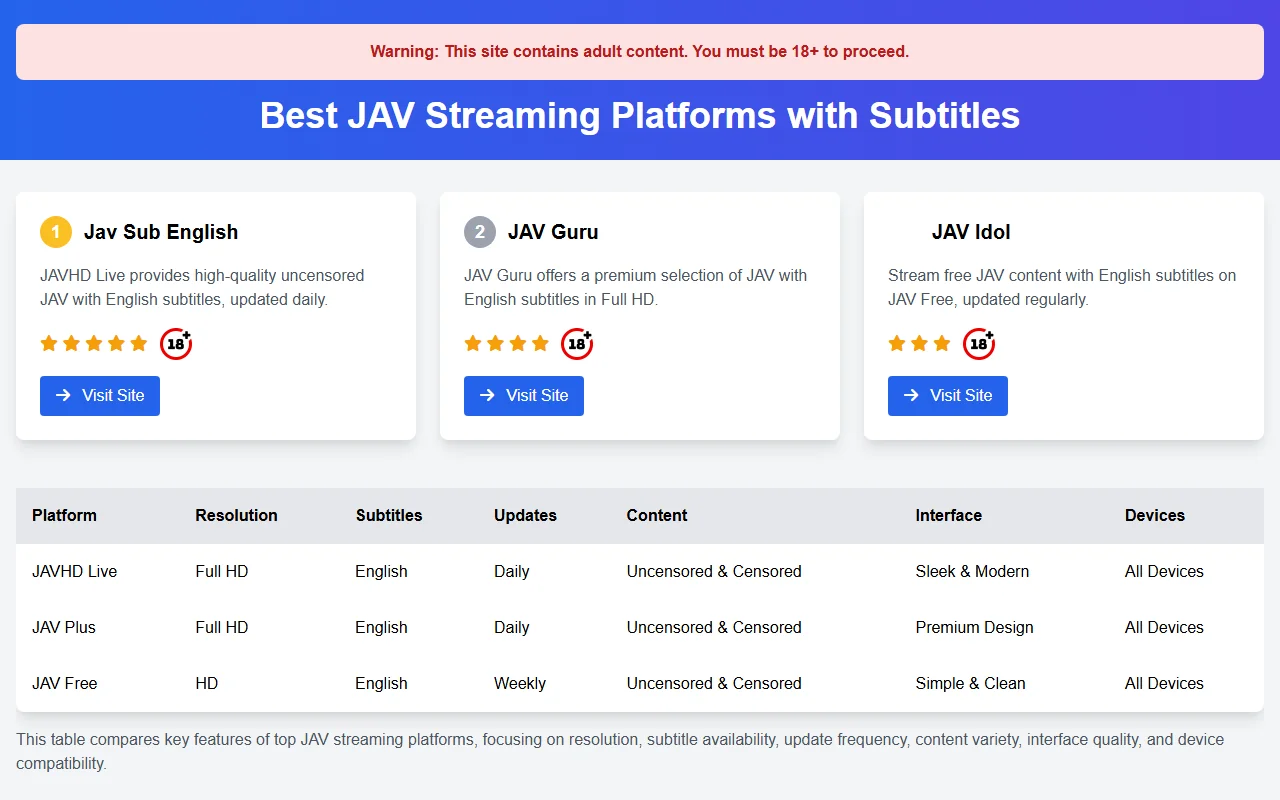Select the Platform column header
This screenshot has height=800, width=1280.
pyautogui.click(x=64, y=515)
